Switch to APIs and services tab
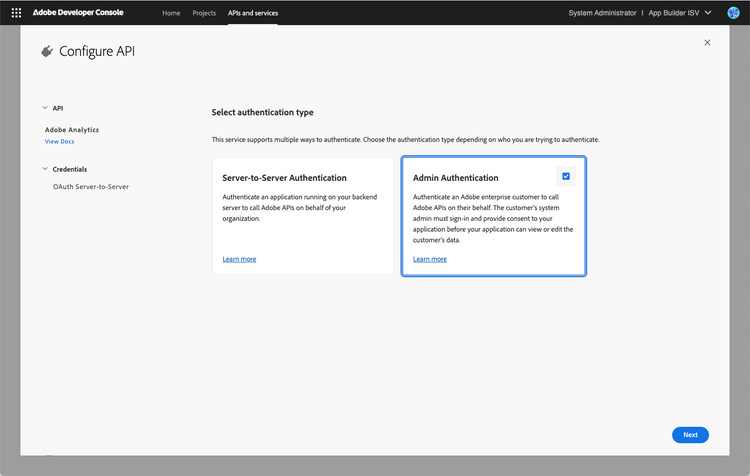 [x=253, y=12]
